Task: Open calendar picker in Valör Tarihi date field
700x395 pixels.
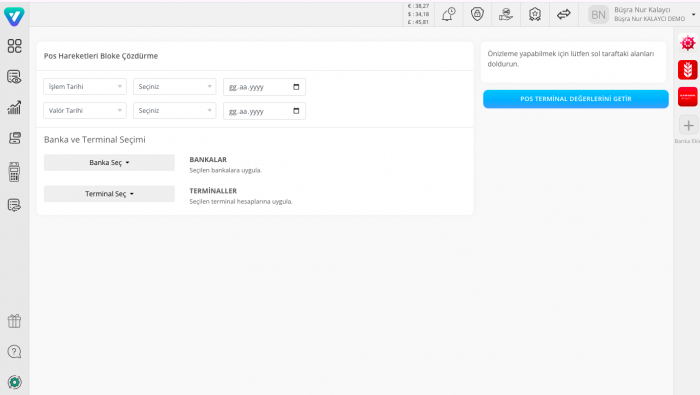Action: (296, 111)
